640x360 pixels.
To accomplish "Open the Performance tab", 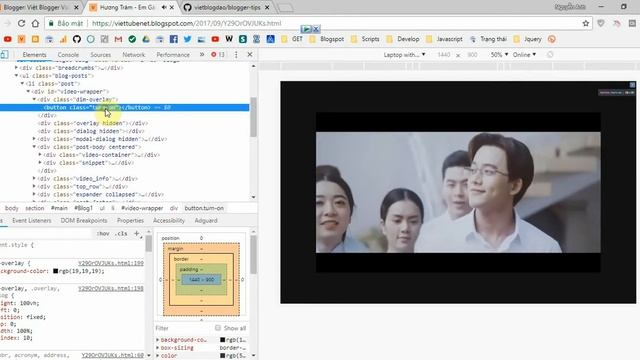I will [173, 55].
